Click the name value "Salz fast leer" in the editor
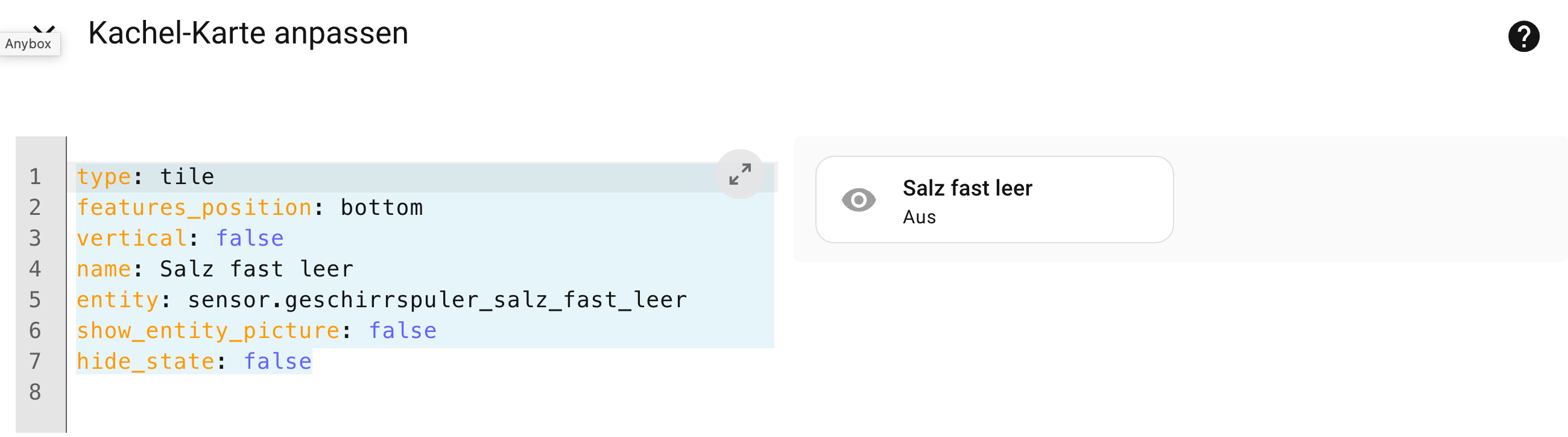 [256, 269]
